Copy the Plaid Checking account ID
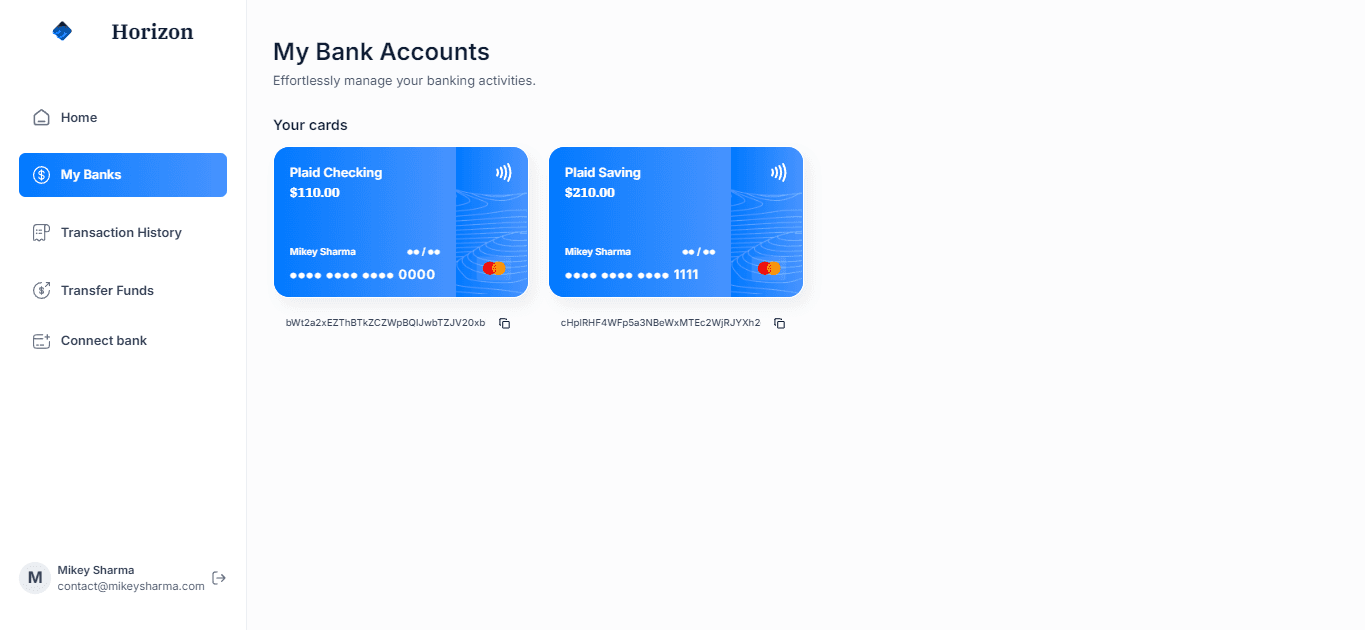Screen dimensions: 1365x630 pos(505,324)
